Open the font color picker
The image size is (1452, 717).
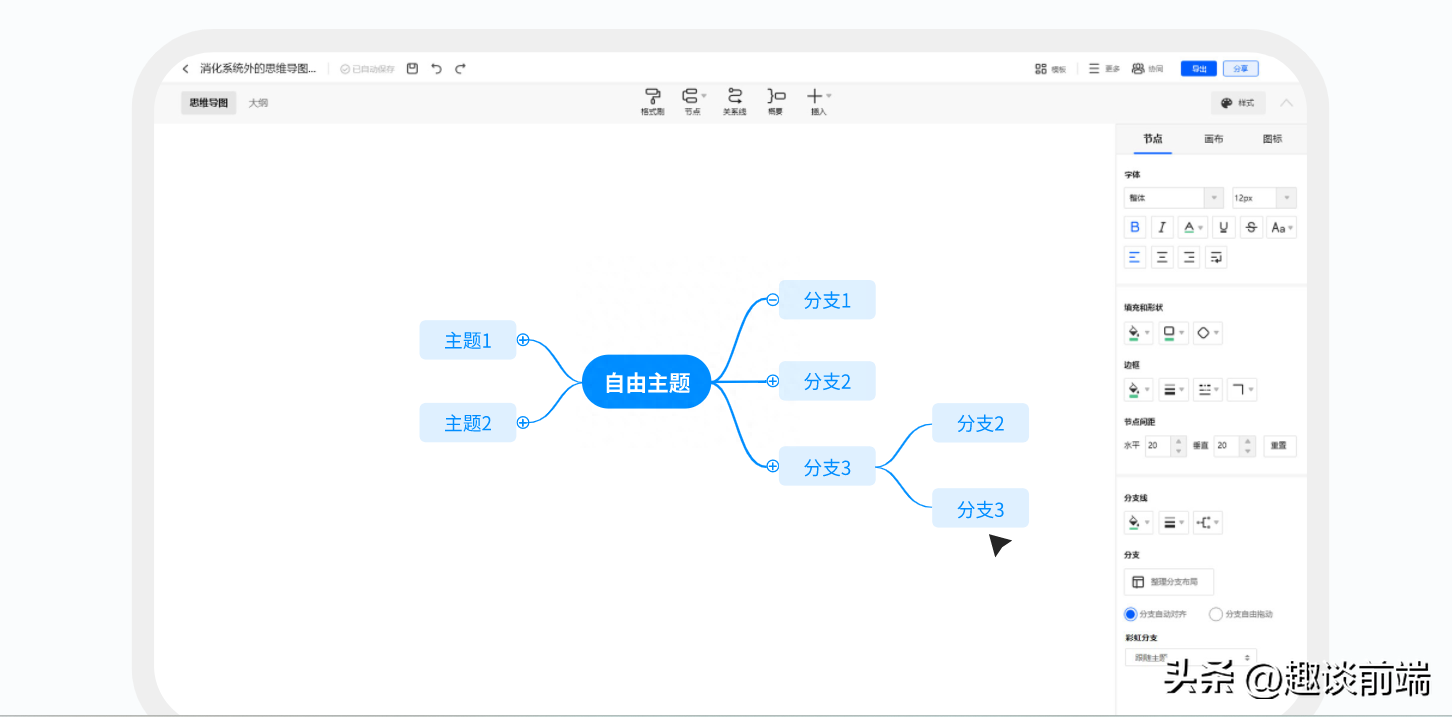1193,227
